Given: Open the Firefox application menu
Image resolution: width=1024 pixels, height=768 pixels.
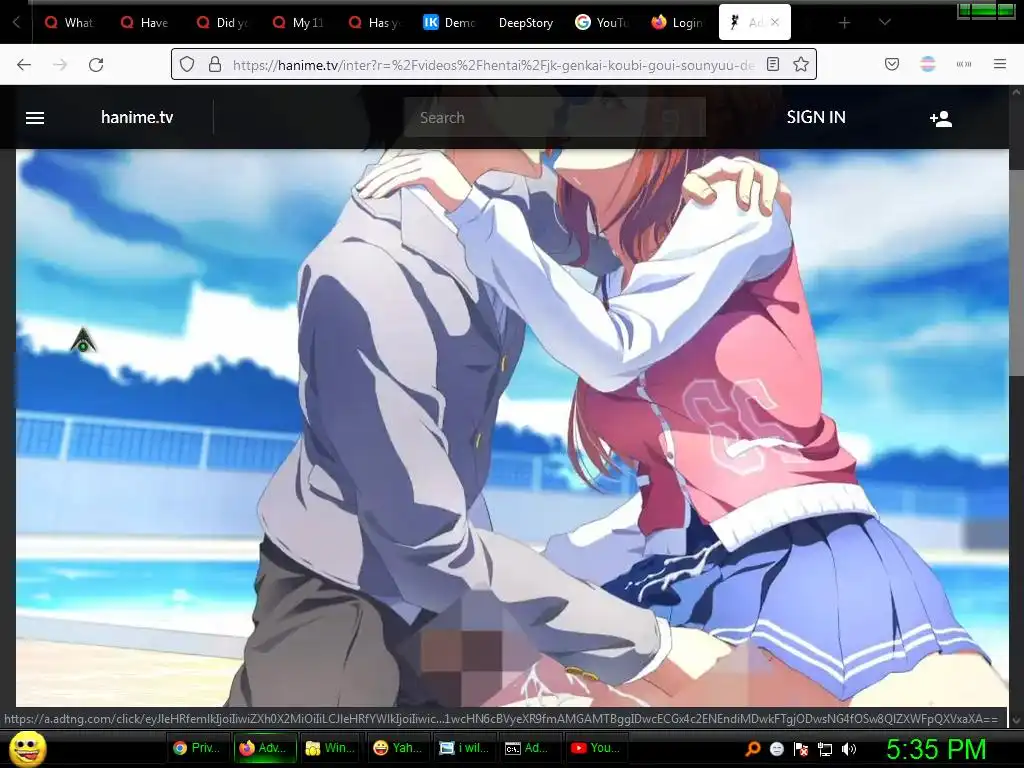Looking at the screenshot, I should pyautogui.click(x=999, y=64).
